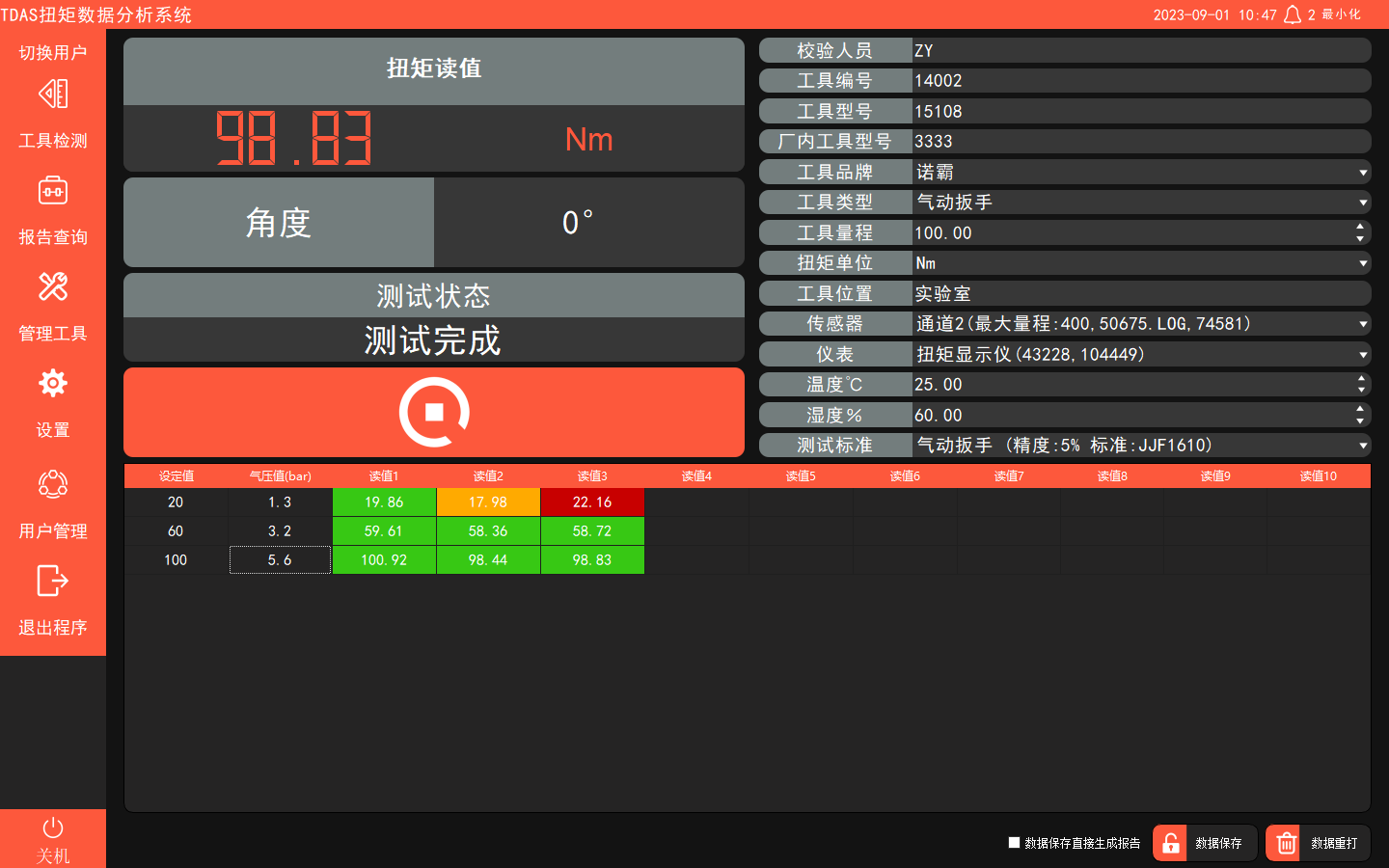Select the 气压值 cell showing 5.6
Screen dimensions: 1389x868
point(280,559)
